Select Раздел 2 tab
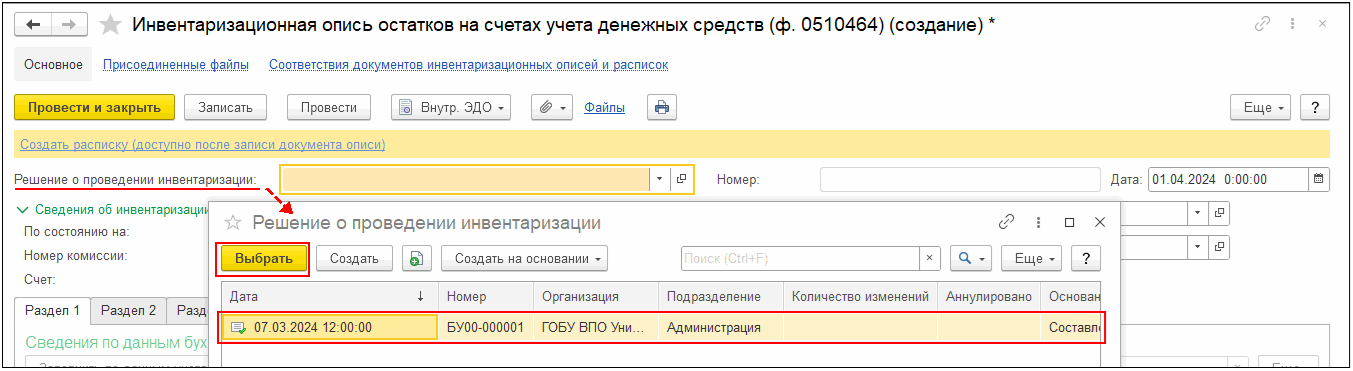 point(128,311)
